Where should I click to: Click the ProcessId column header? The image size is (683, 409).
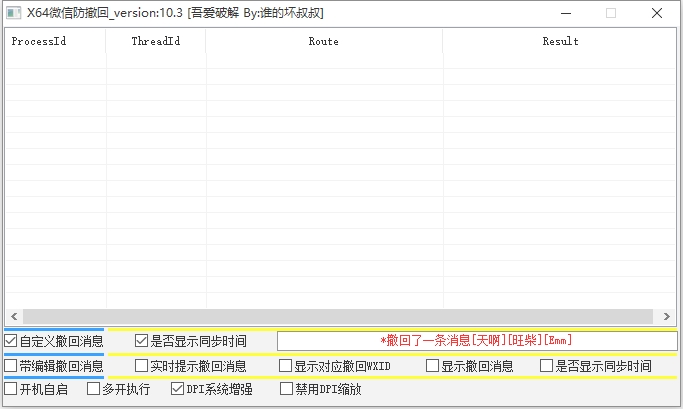55,41
